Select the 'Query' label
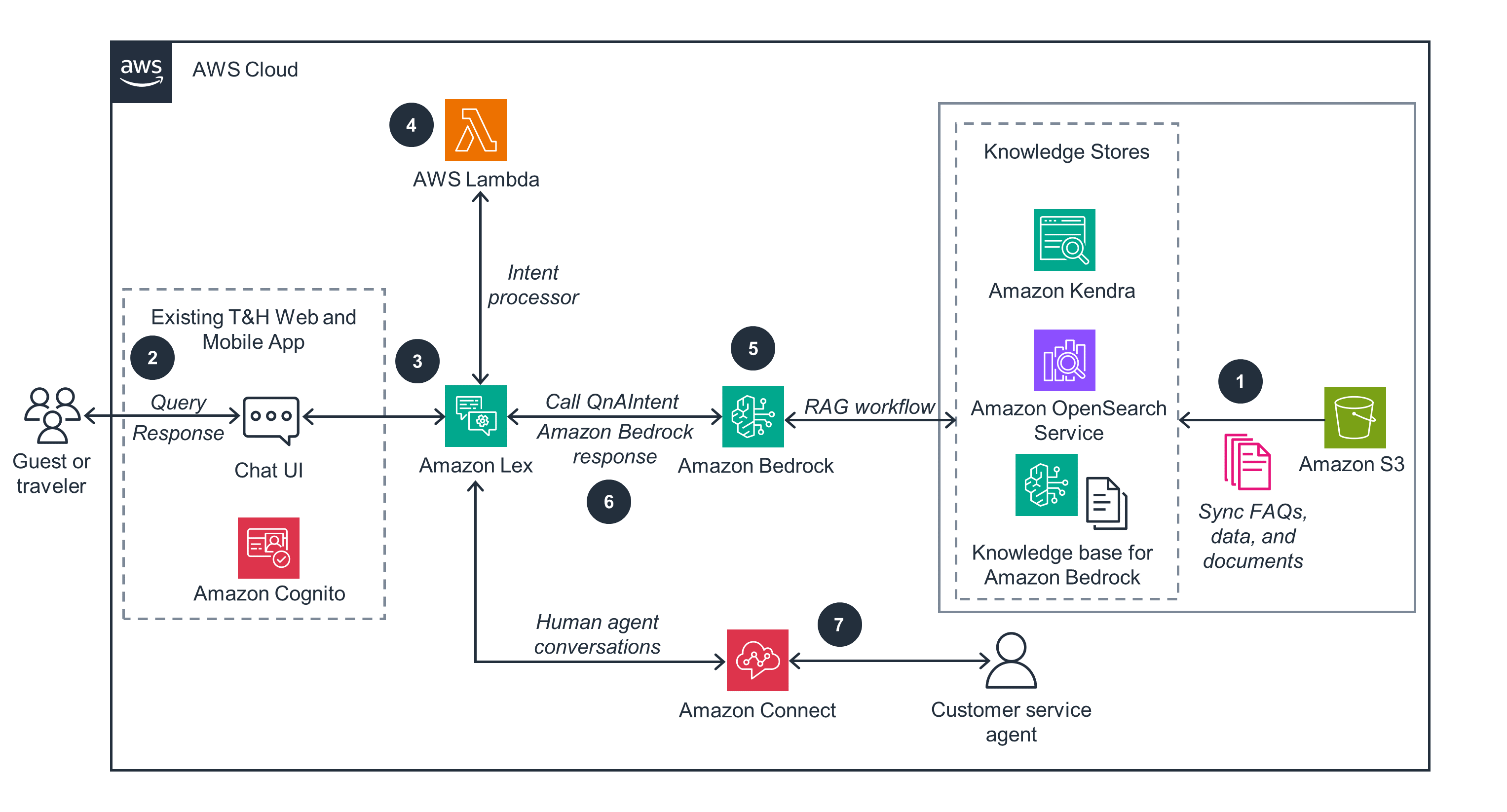 tap(179, 402)
